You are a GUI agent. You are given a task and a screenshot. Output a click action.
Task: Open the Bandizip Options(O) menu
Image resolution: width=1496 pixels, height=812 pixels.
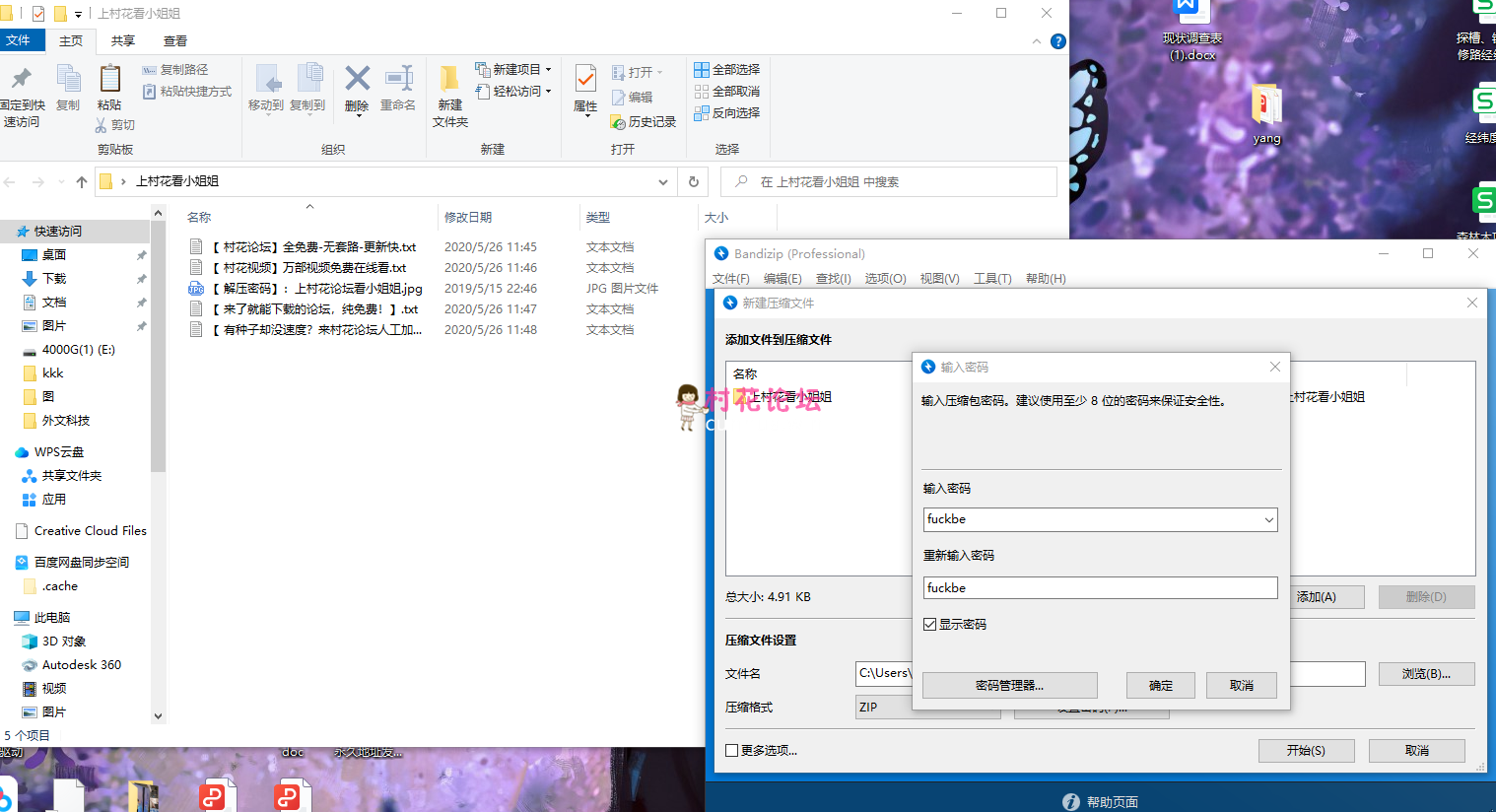pyautogui.click(x=885, y=279)
